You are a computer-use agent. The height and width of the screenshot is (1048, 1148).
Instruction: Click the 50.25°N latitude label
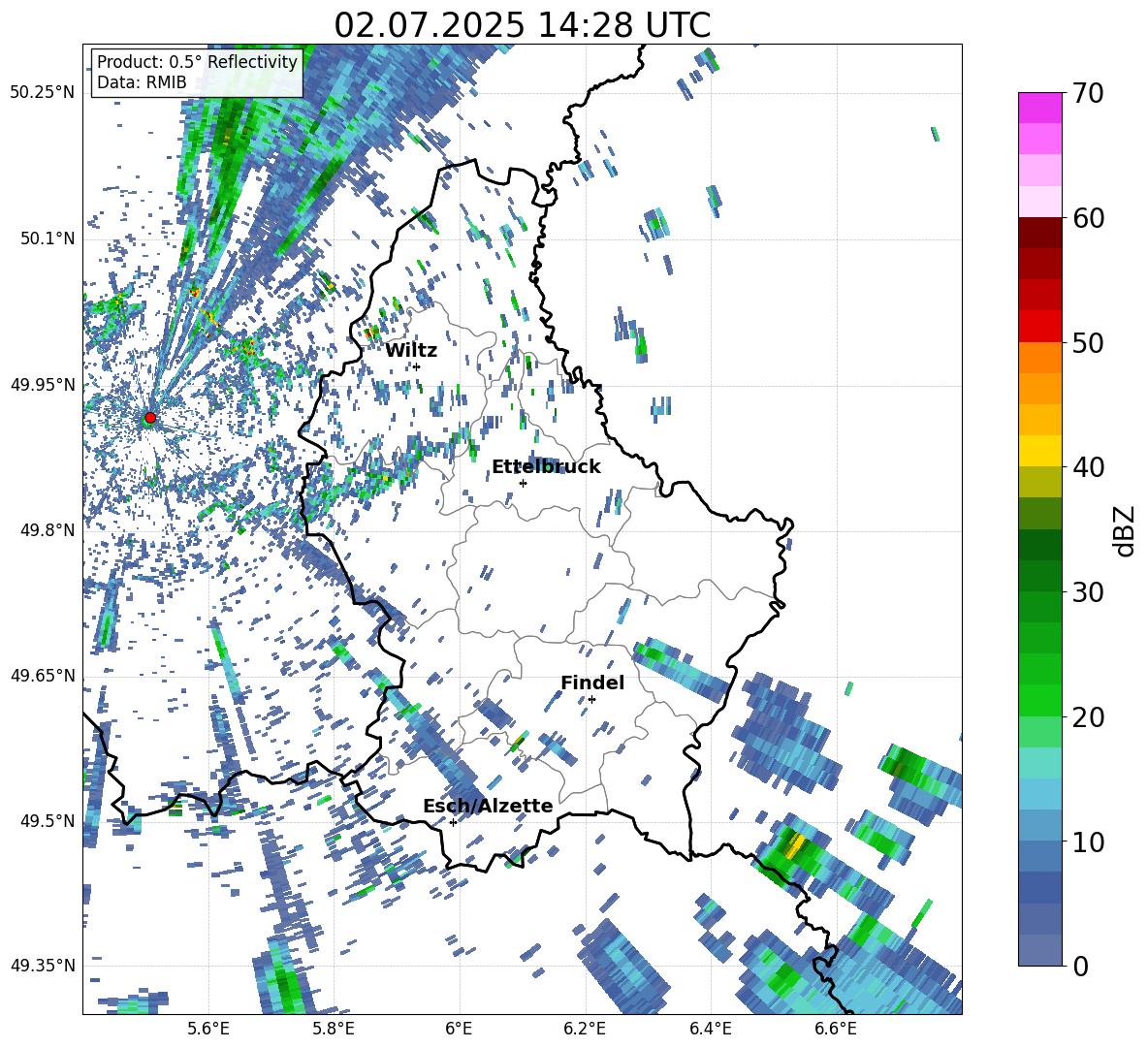(43, 93)
